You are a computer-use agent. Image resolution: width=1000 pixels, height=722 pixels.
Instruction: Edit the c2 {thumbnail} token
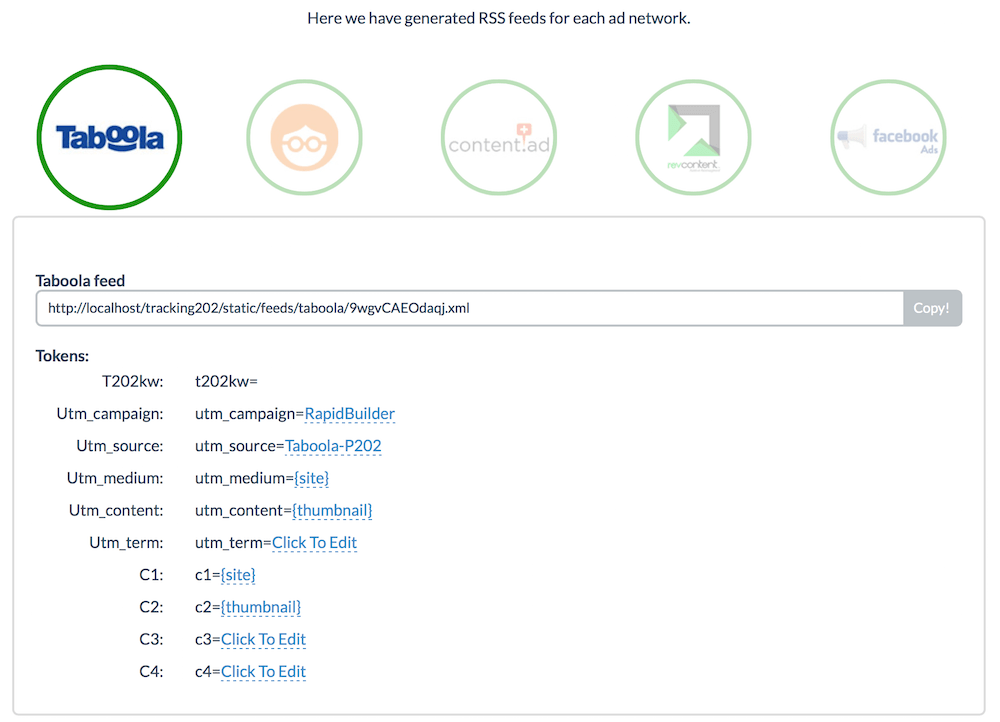point(261,607)
